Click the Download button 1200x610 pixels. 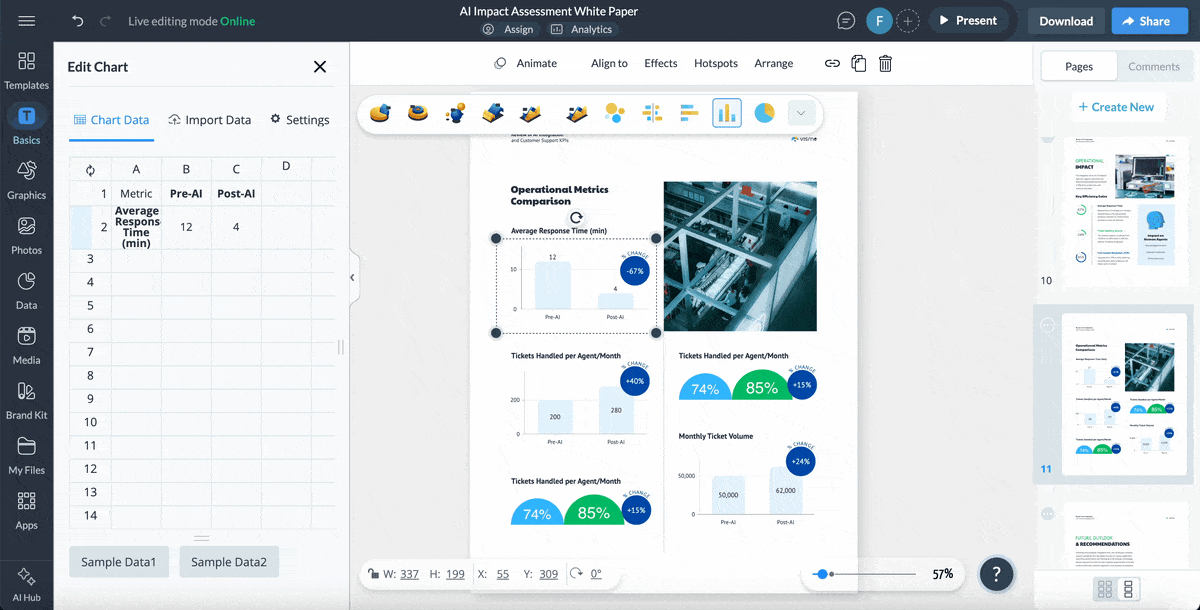pos(1066,20)
